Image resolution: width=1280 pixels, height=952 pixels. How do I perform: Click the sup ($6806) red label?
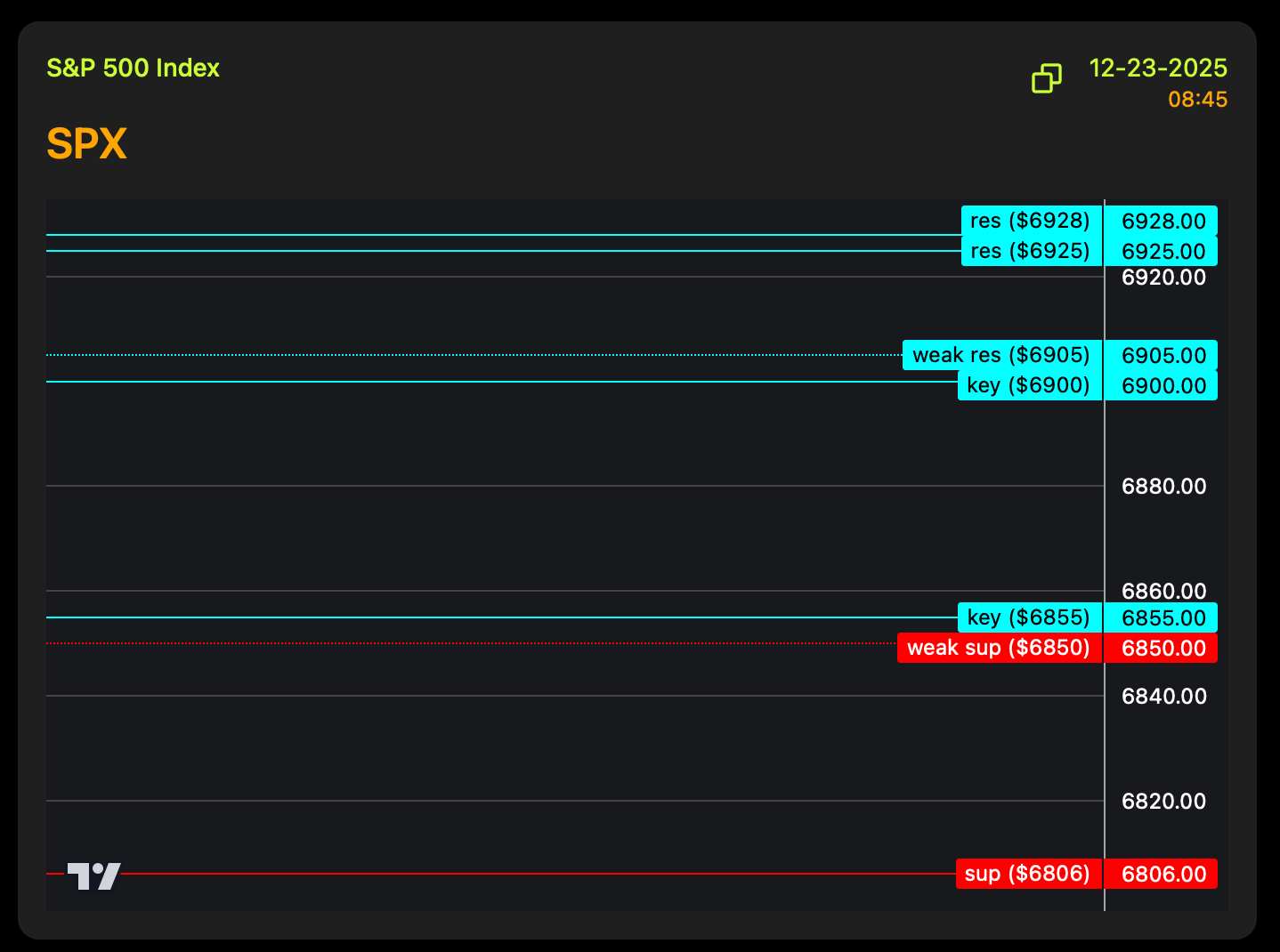click(x=1026, y=874)
